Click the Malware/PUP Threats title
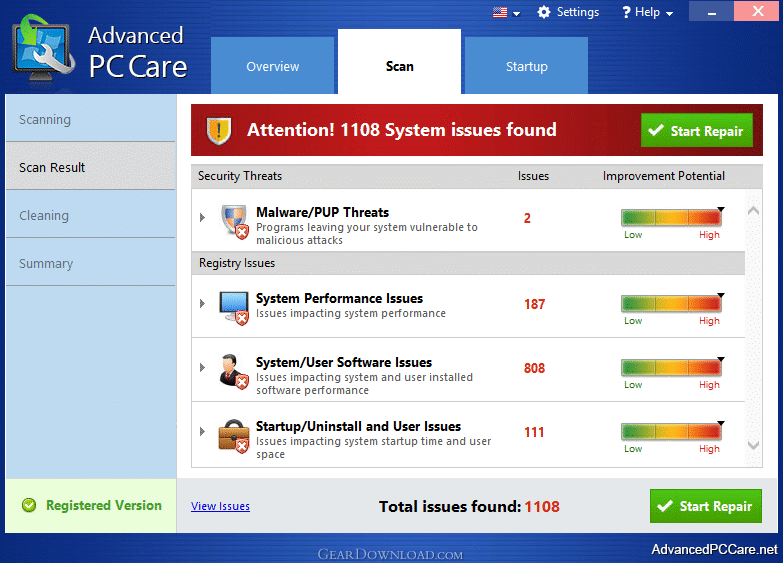Screen dimensions: 783x563 point(322,212)
